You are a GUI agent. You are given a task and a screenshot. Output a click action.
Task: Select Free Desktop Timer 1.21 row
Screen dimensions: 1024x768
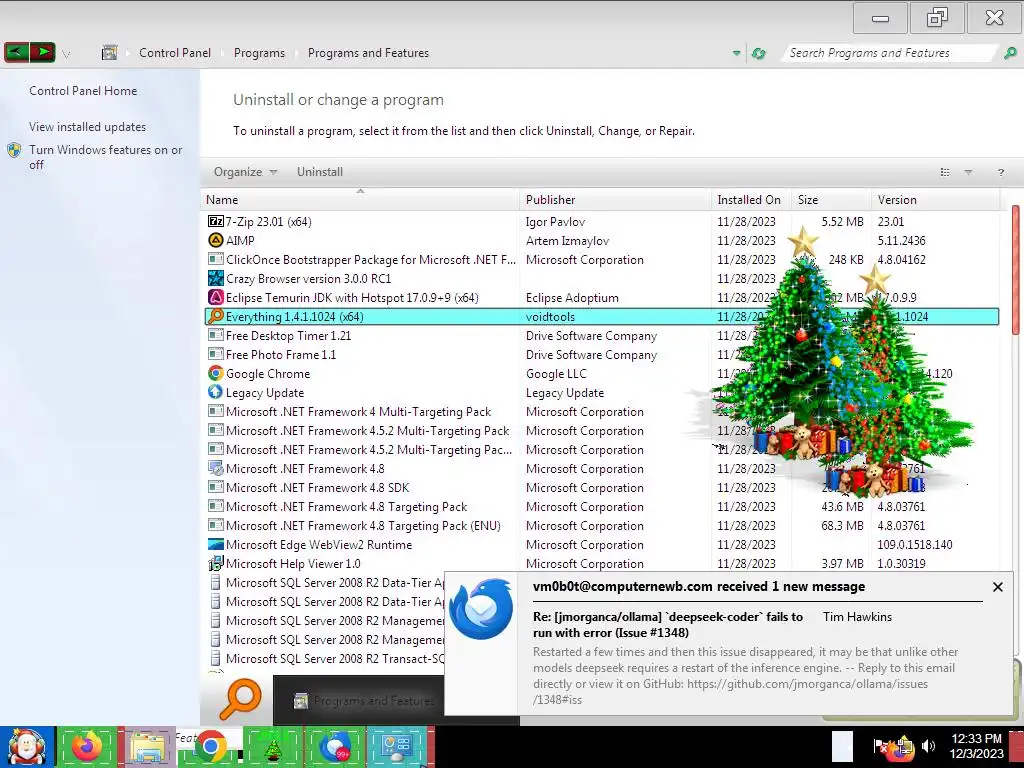click(601, 335)
